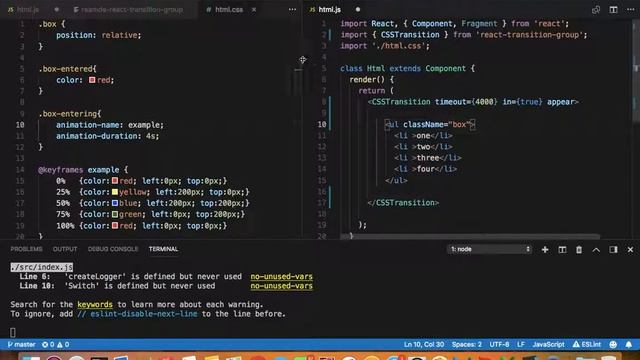Viewport: 640px width, 360px height.
Task: Maximize the panel with chevron up
Action: [x=596, y=249]
